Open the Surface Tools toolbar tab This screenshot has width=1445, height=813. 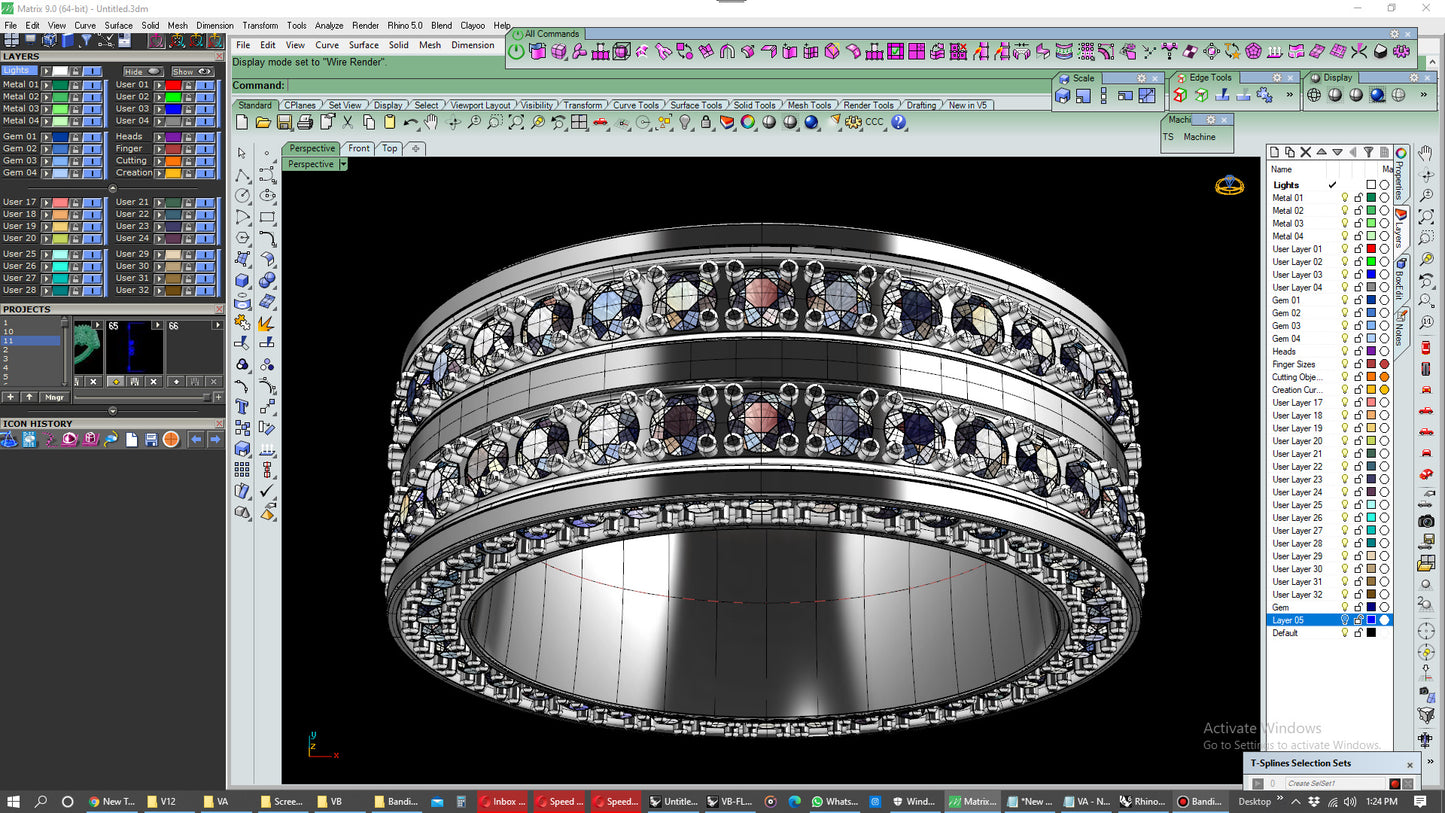(696, 105)
